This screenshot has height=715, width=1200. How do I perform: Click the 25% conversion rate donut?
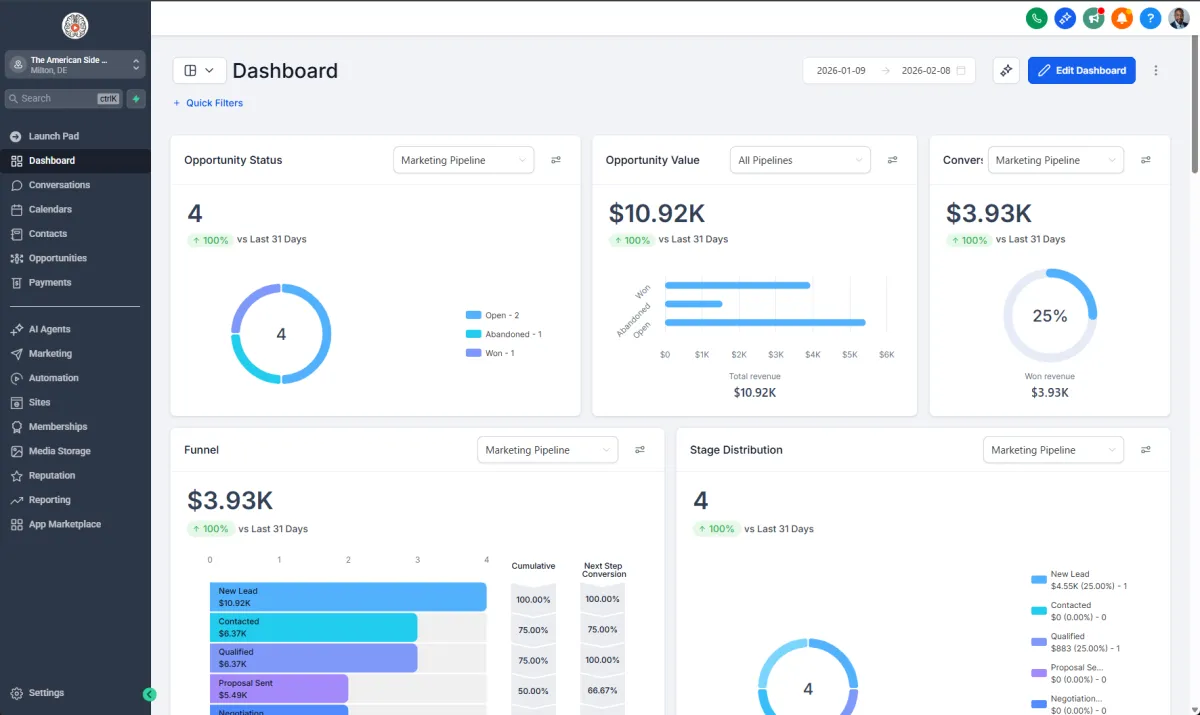pos(1050,316)
